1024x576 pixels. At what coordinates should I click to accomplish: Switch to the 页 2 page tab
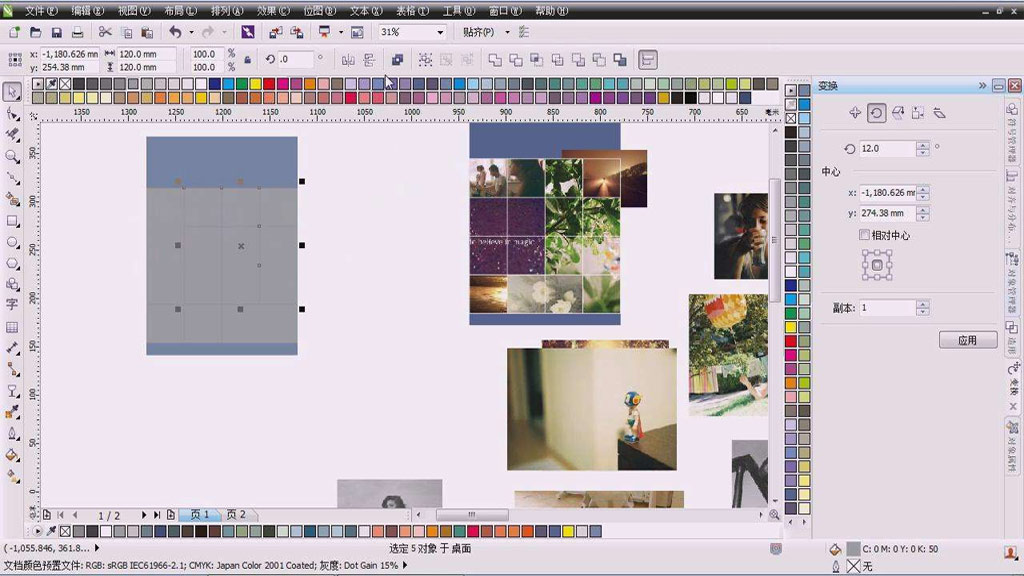[235, 515]
